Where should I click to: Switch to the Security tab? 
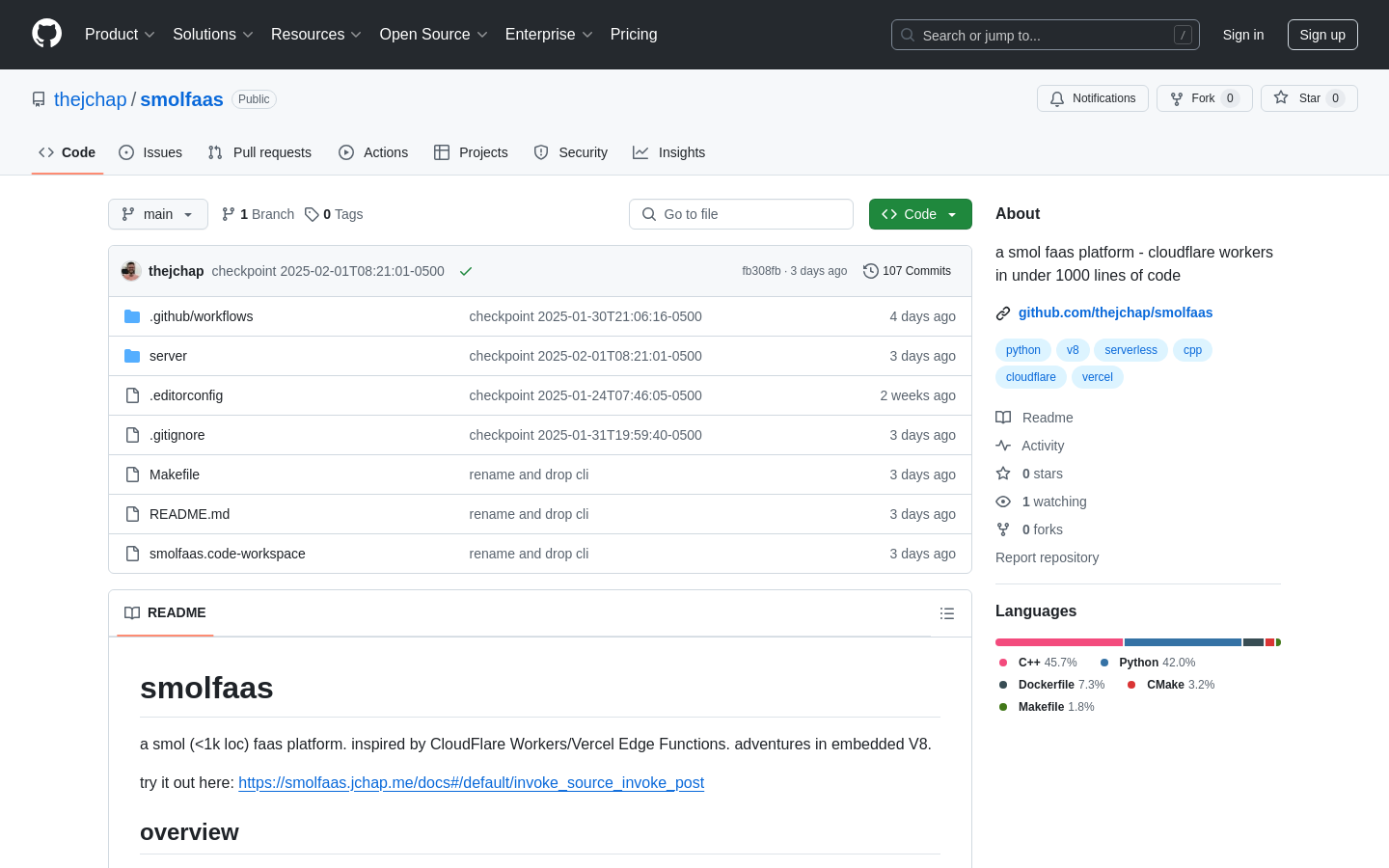[571, 152]
